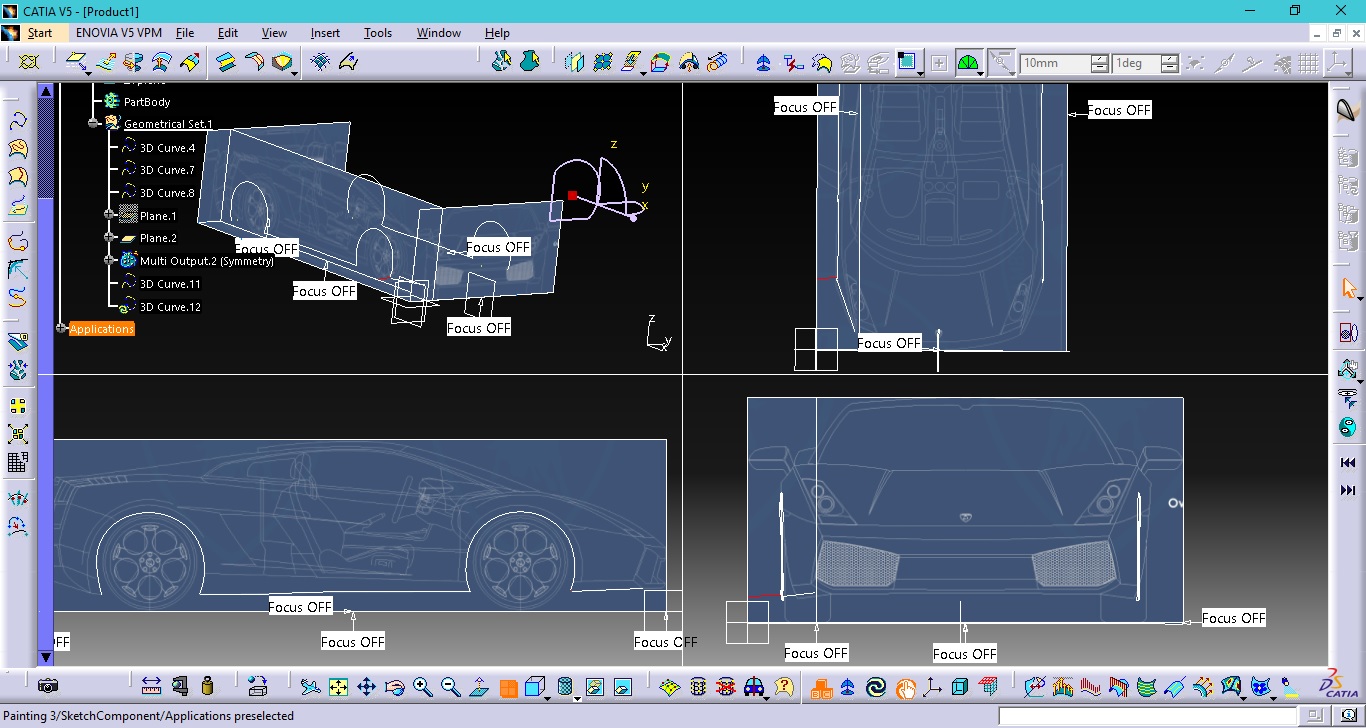Select 3D Curve.4 in the tree
1366x728 pixels.
[167, 148]
